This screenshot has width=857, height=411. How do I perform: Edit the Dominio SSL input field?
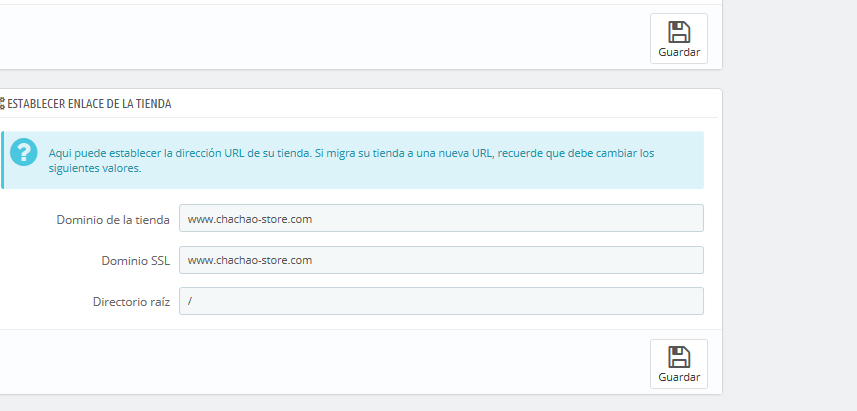pyautogui.click(x=441, y=260)
